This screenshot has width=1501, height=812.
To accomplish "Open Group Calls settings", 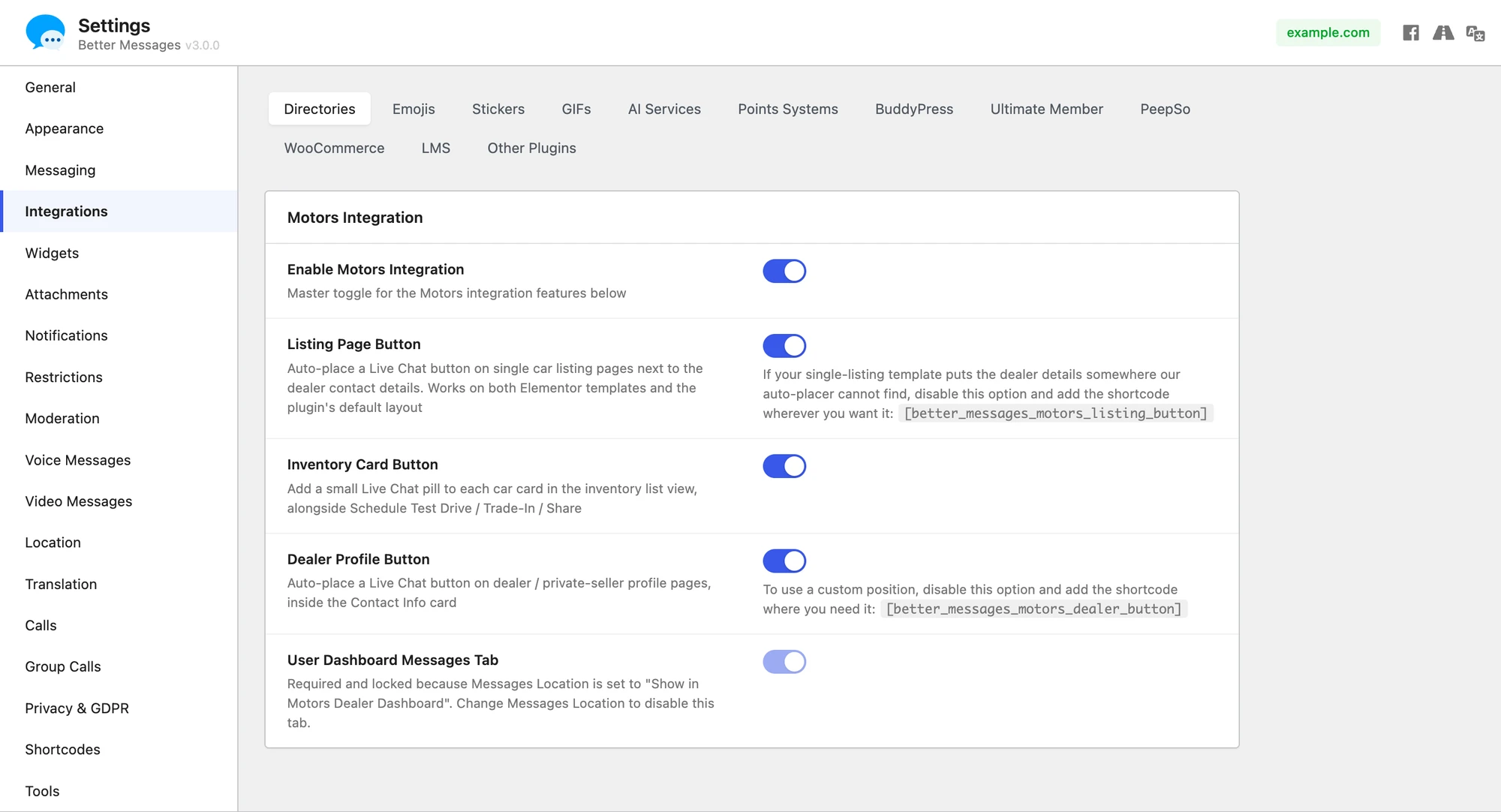I will pyautogui.click(x=119, y=666).
